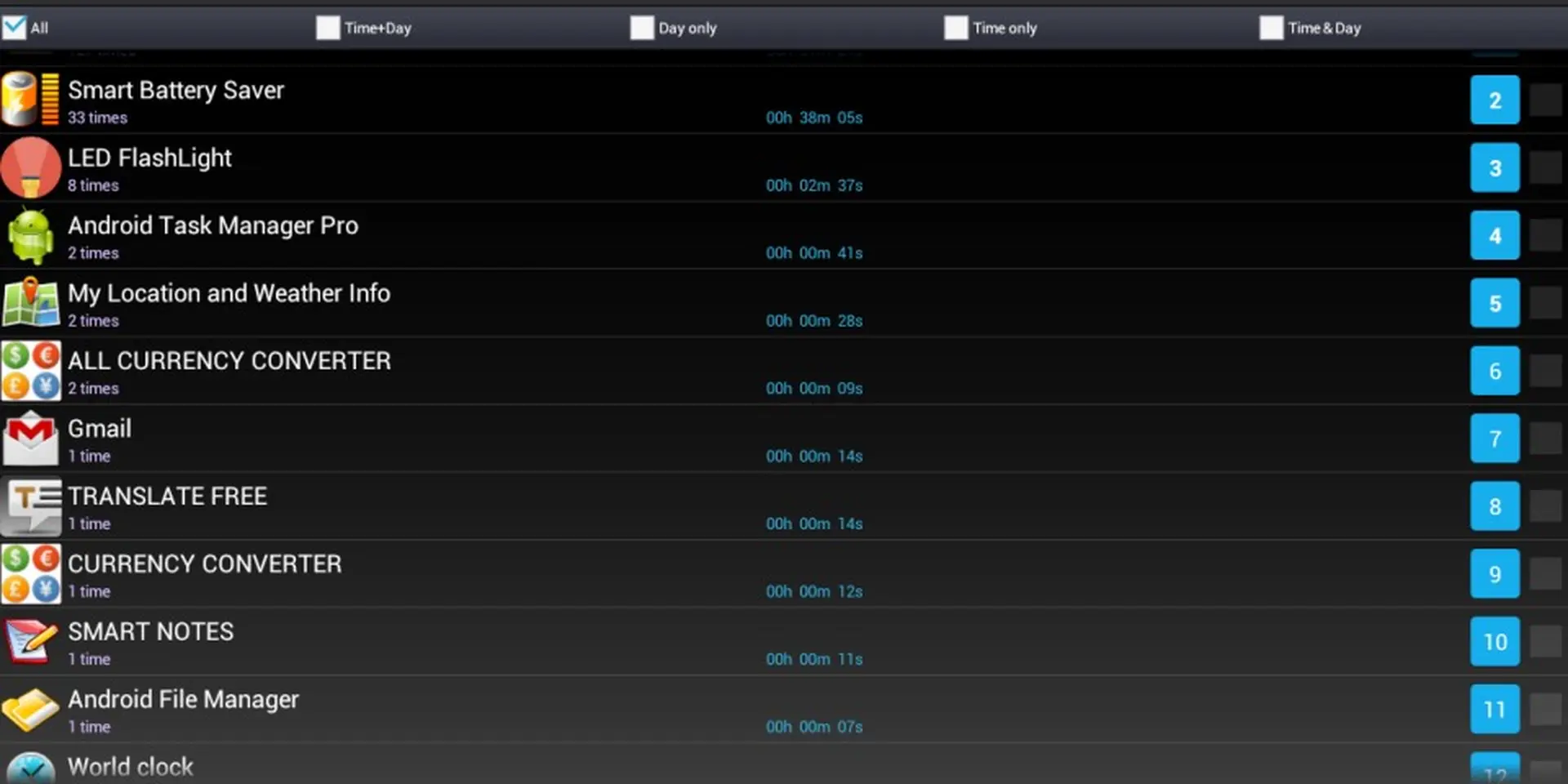Tap the blue rank 10 badge
1568x784 pixels.
[1494, 642]
